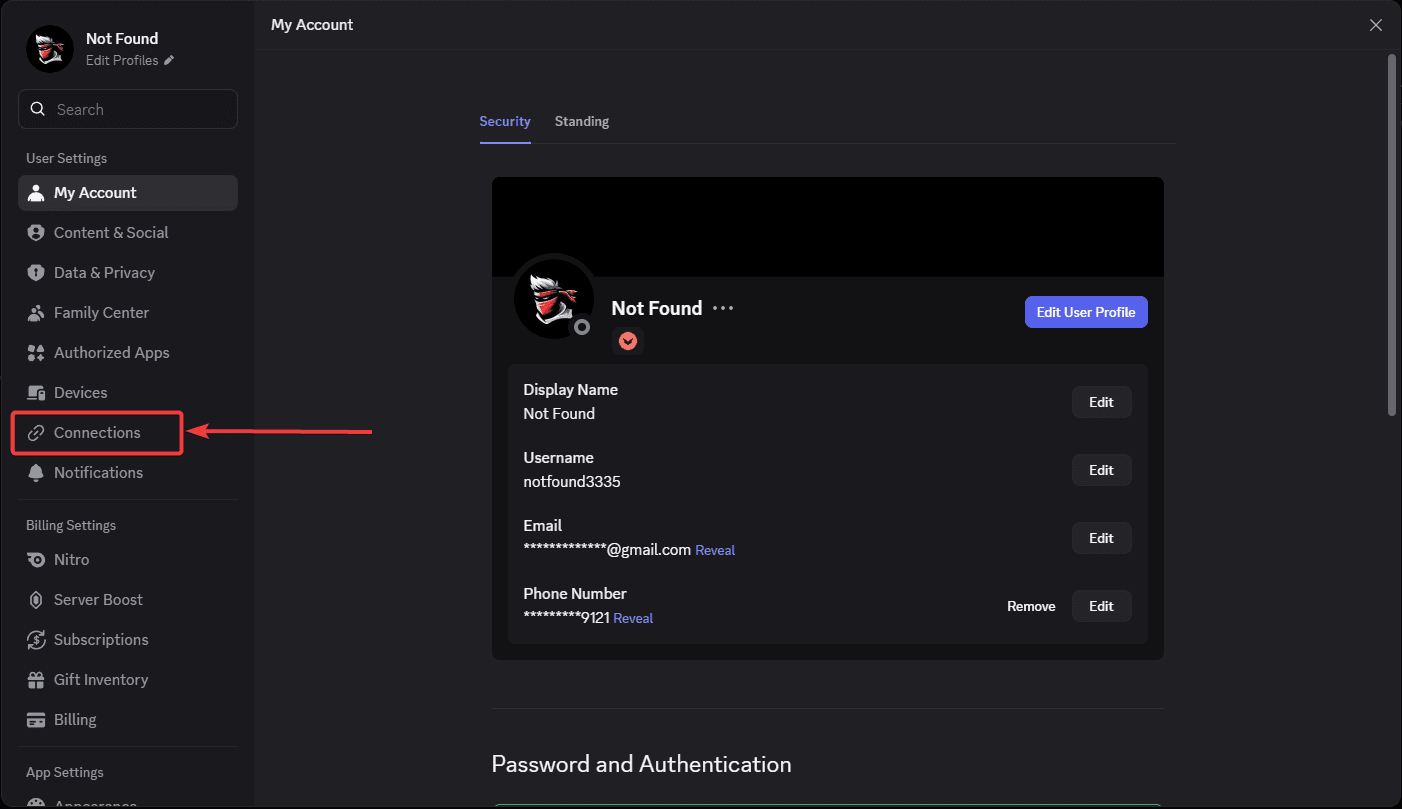This screenshot has height=809, width=1402.
Task: Edit the Username field
Action: click(1101, 470)
